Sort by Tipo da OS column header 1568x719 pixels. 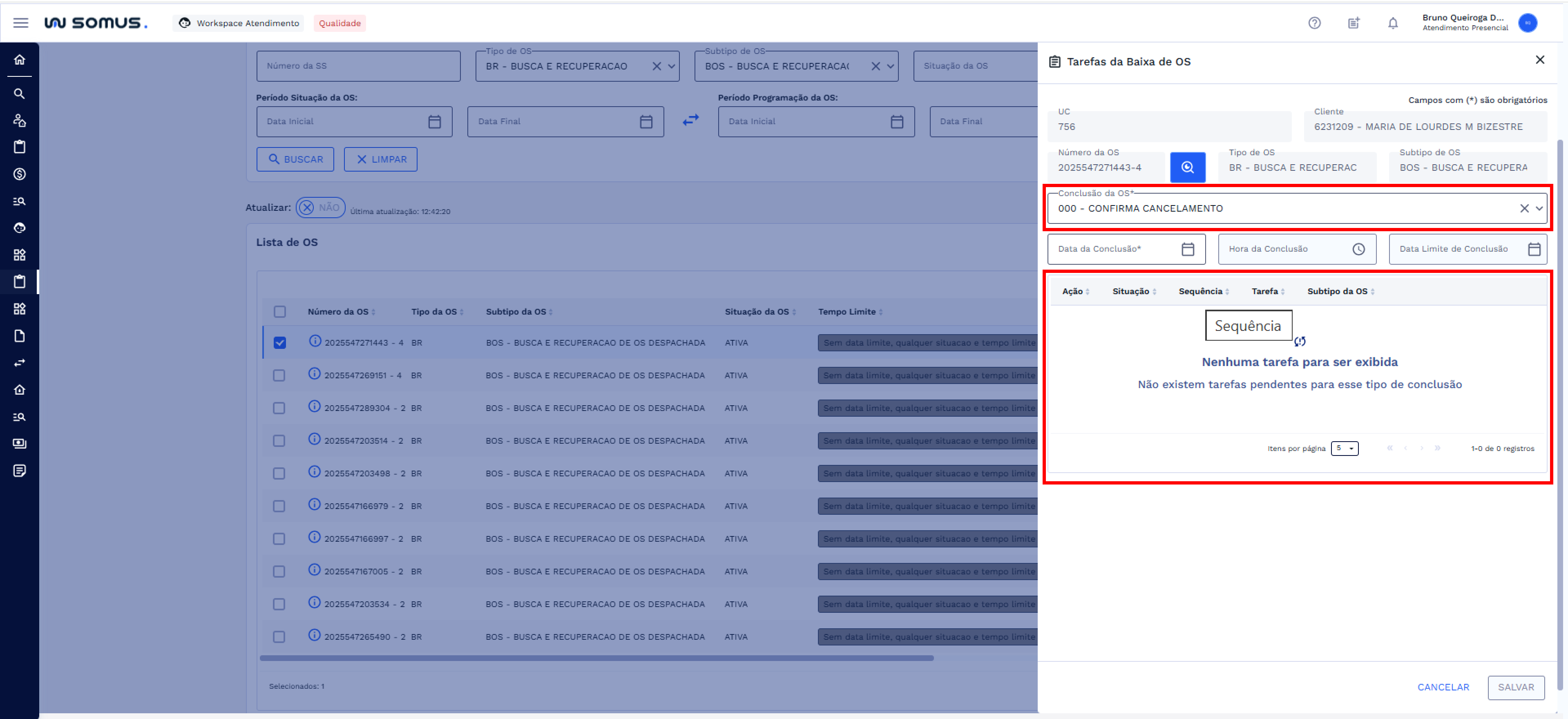(x=437, y=312)
